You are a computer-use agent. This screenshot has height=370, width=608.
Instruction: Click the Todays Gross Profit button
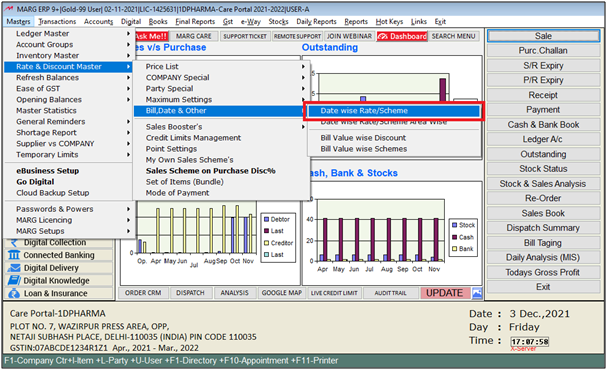pos(543,273)
